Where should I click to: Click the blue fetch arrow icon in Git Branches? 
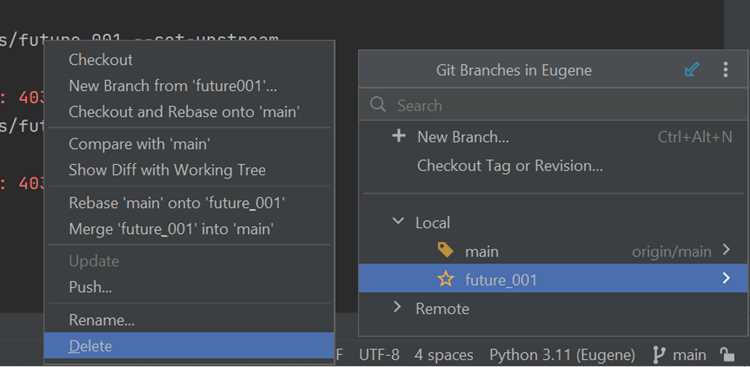691,70
